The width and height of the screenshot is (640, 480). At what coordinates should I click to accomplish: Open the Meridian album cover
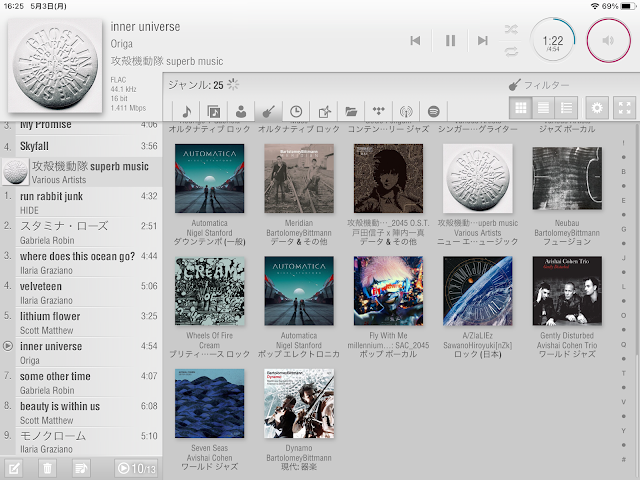[x=299, y=178]
